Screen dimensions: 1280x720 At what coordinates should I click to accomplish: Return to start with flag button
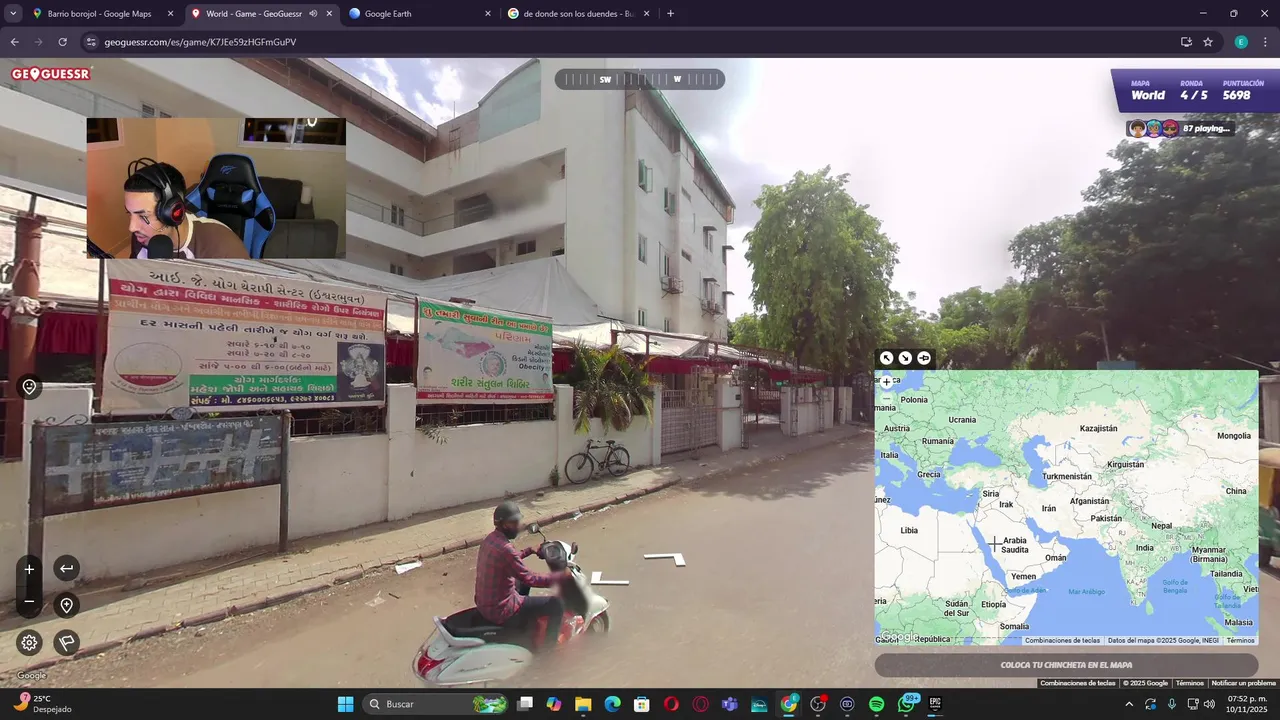point(66,642)
